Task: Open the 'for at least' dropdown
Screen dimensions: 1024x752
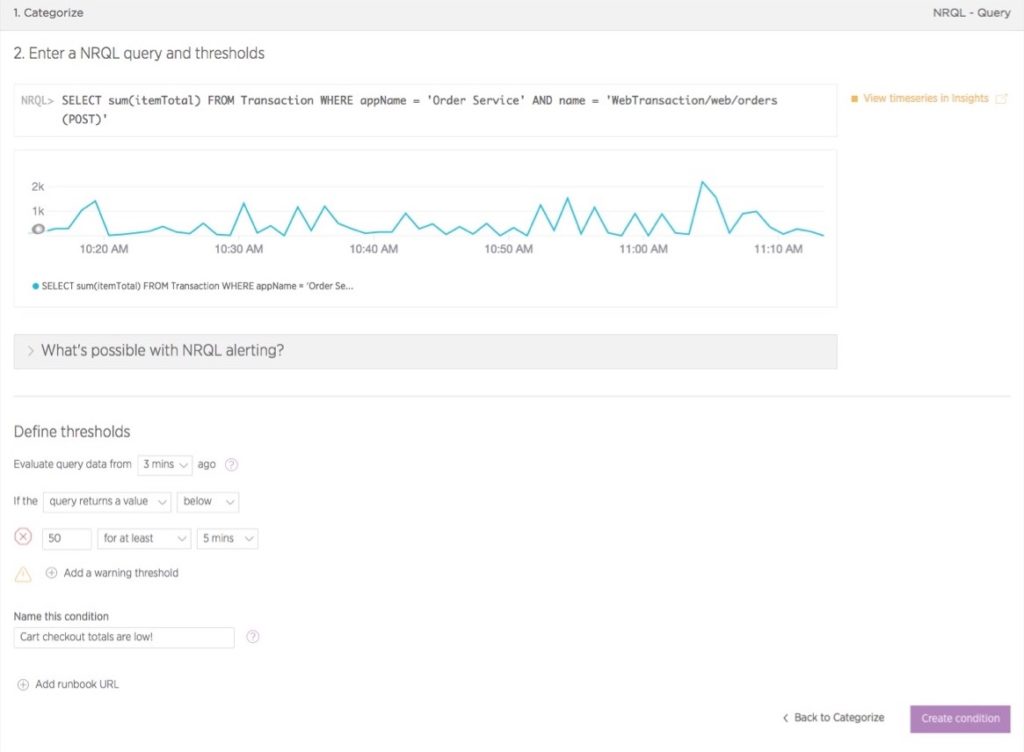Action: click(144, 539)
